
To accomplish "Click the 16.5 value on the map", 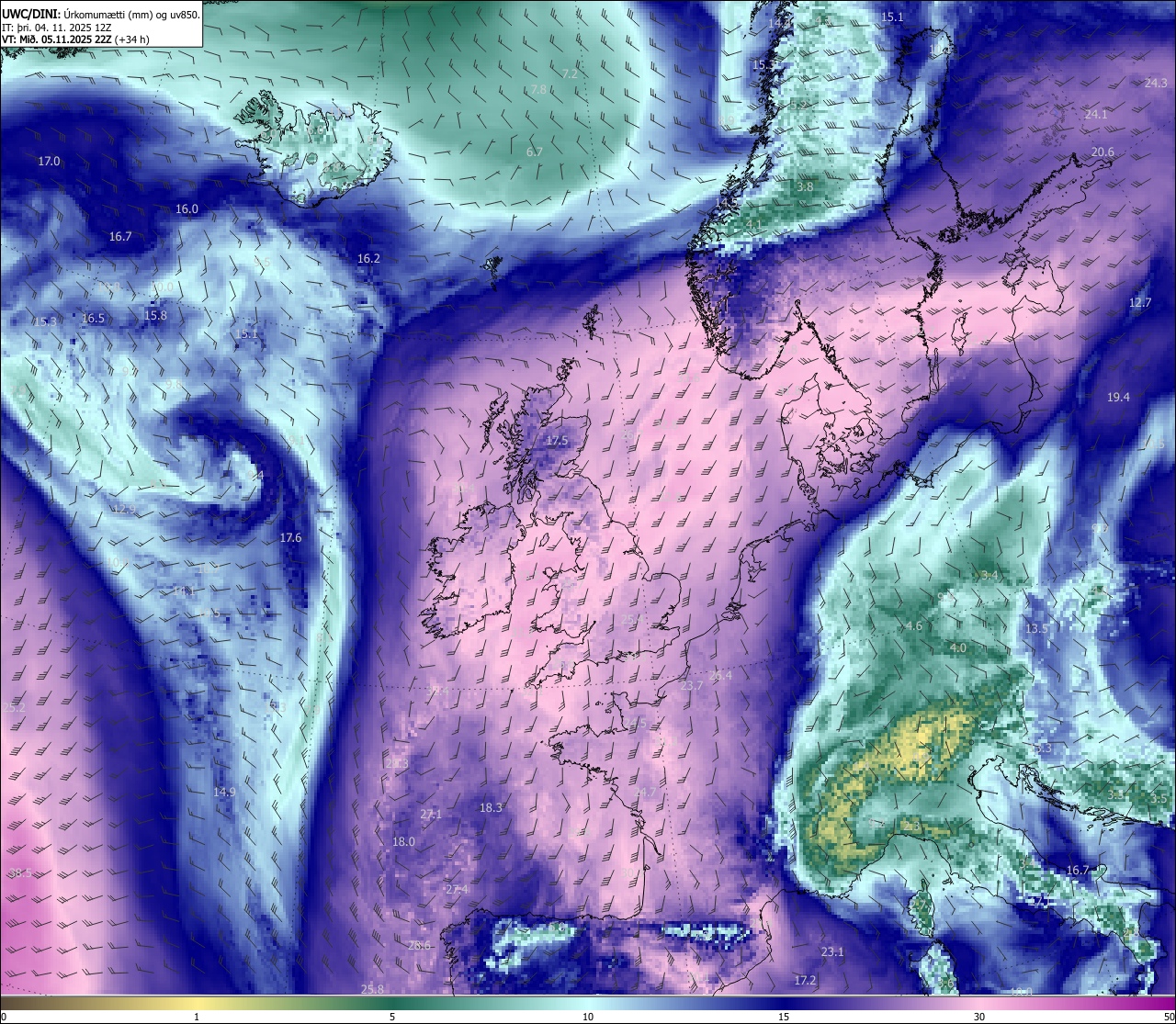I will 93,319.
